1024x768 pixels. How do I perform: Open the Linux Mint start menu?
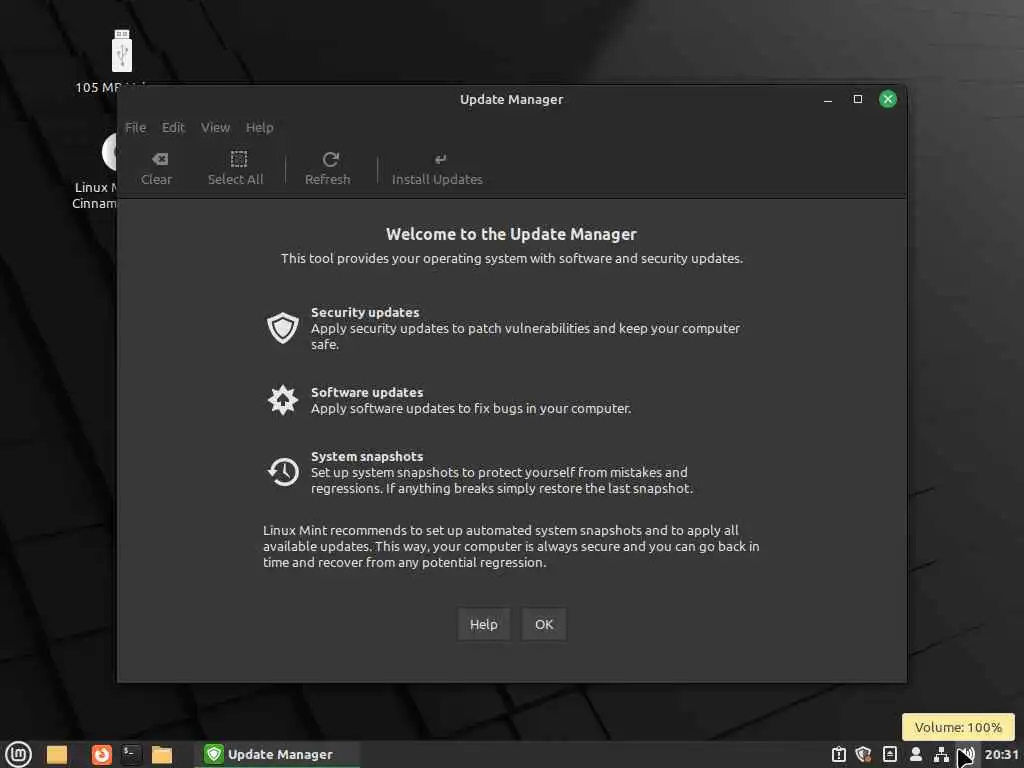pos(18,754)
